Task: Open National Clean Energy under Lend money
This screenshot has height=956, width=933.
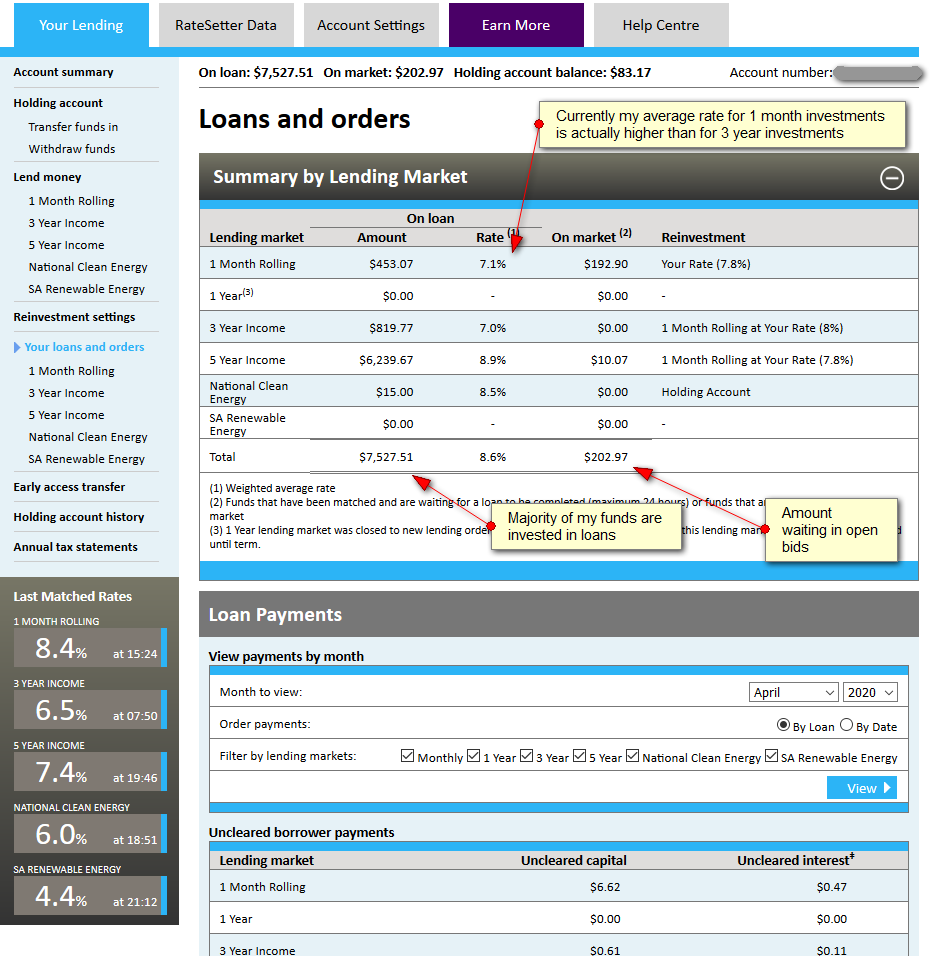Action: 88,267
